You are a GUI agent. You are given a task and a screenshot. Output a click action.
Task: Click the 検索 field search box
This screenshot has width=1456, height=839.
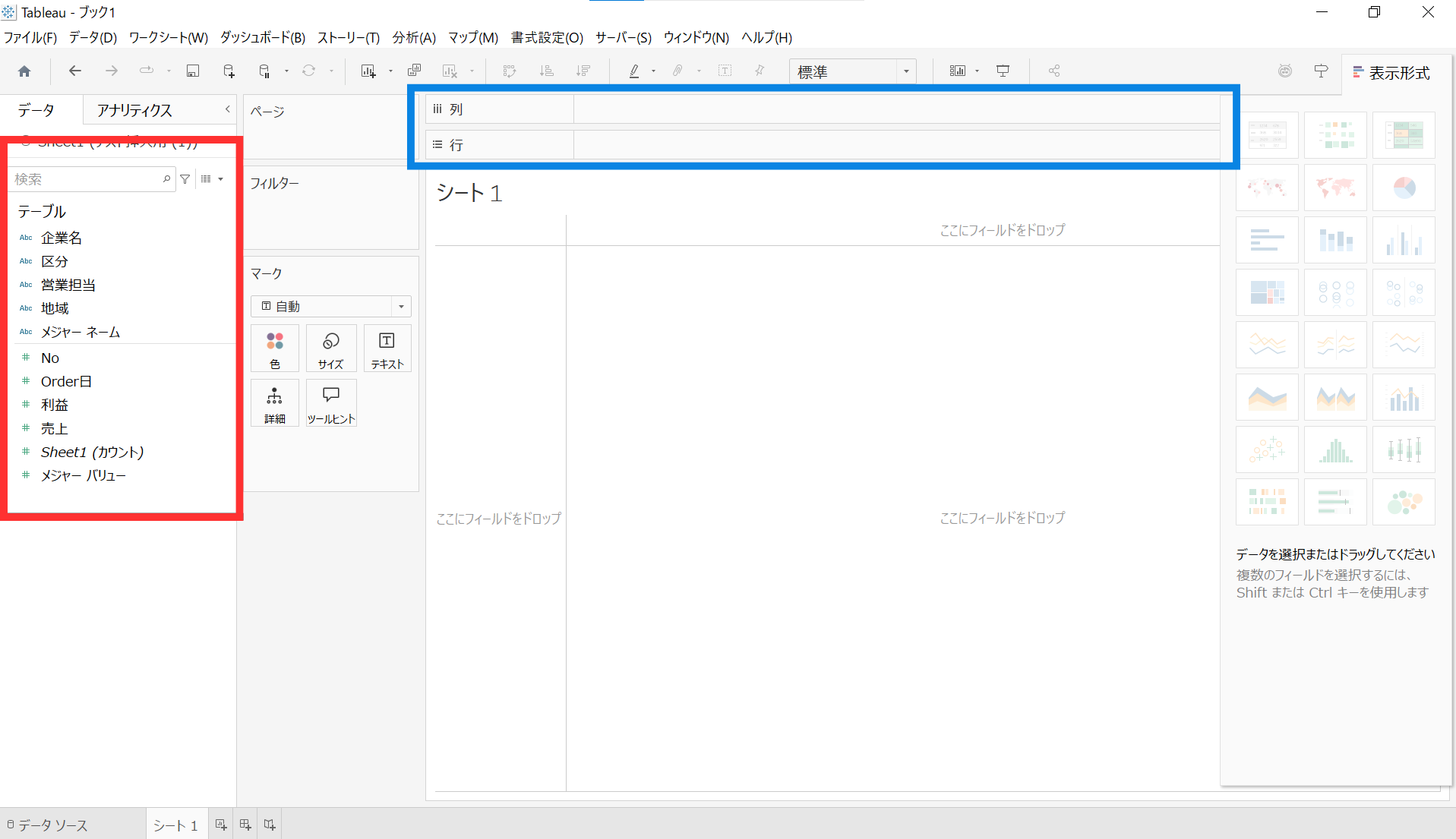[x=87, y=179]
